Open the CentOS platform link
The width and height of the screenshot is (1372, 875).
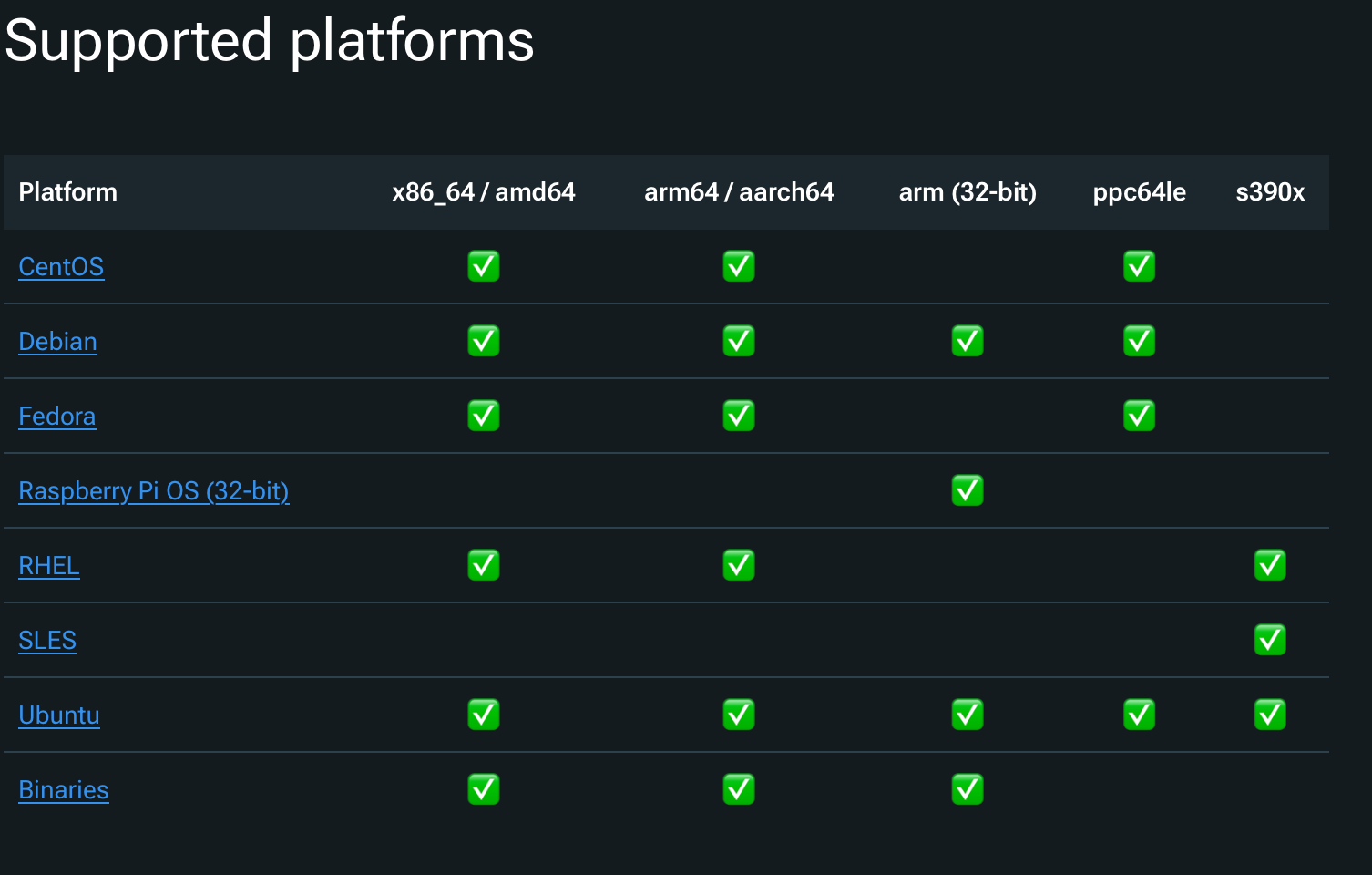click(61, 267)
